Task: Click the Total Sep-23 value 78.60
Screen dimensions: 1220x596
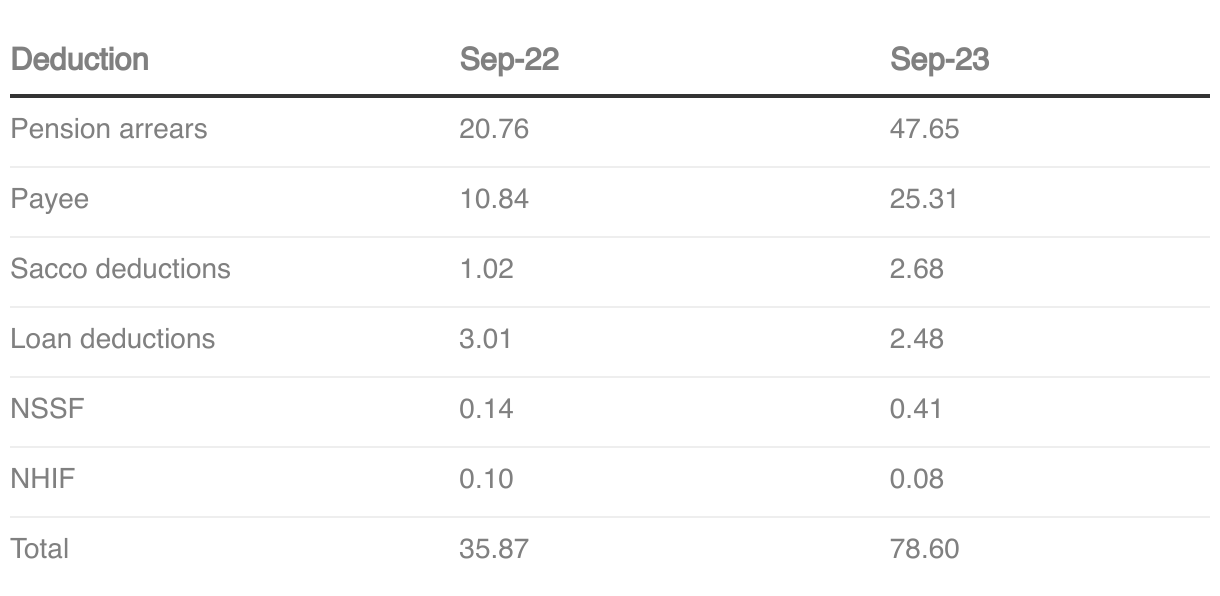Action: pyautogui.click(x=924, y=549)
